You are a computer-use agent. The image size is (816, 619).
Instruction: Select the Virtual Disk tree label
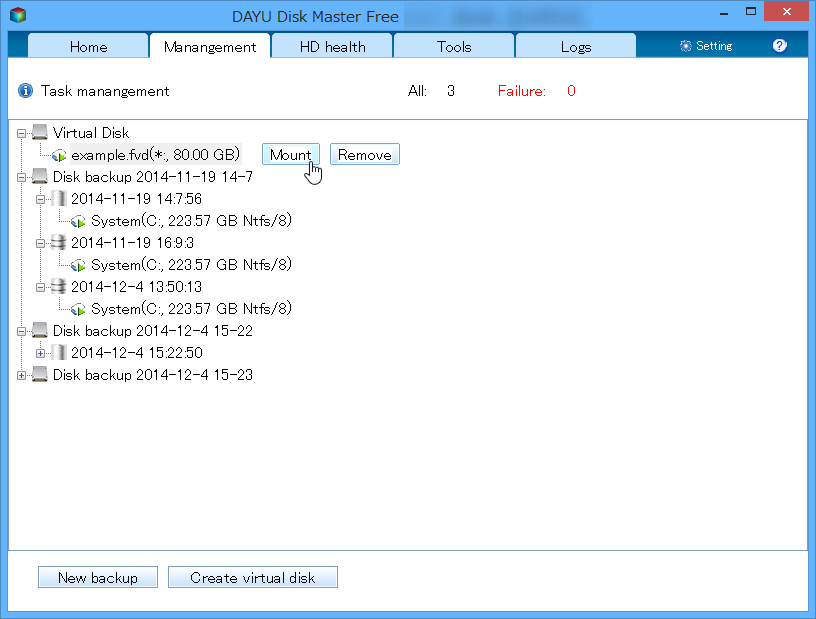click(x=91, y=133)
